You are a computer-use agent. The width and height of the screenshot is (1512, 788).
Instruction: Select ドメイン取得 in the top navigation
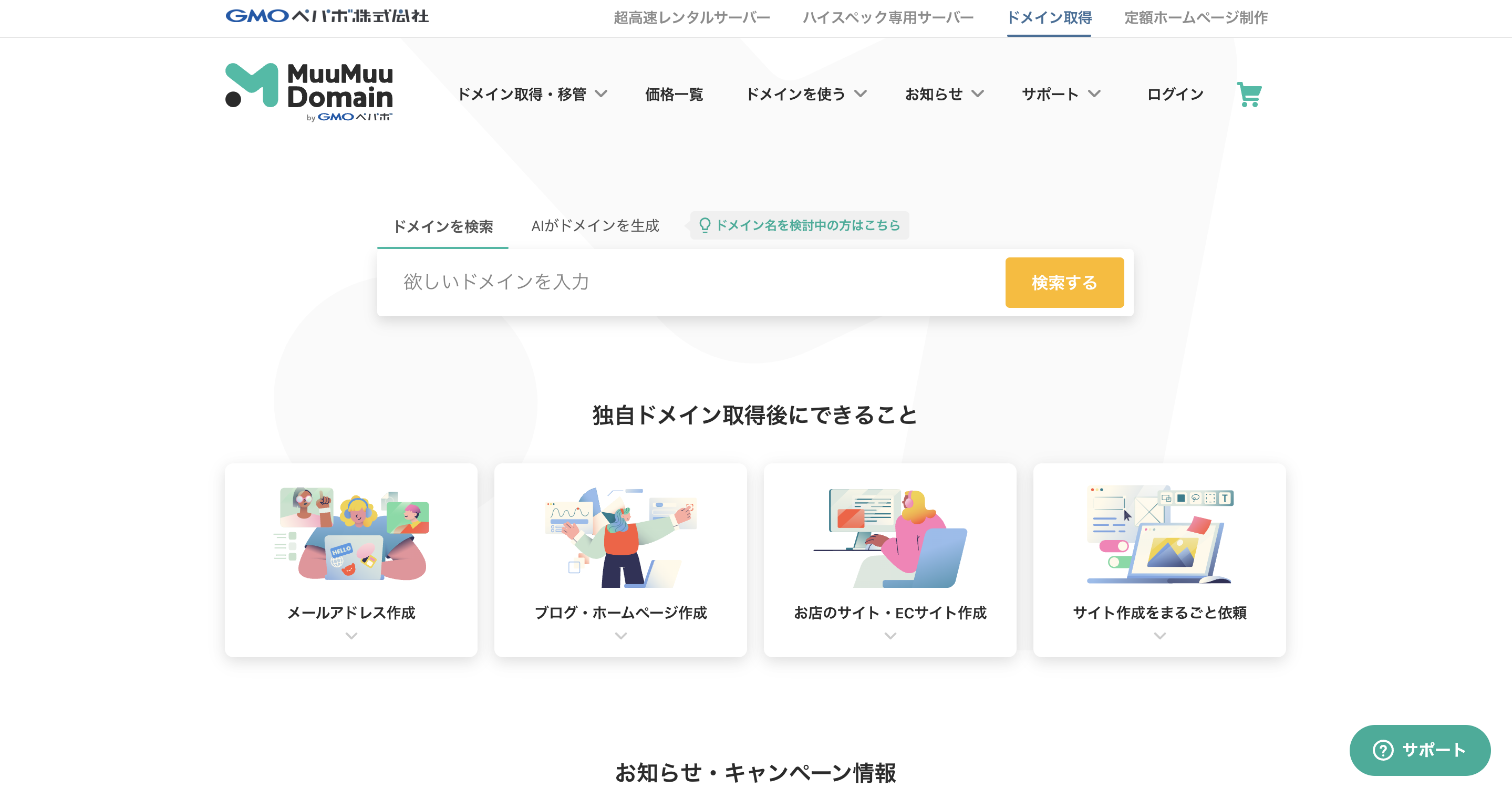pos(1049,17)
